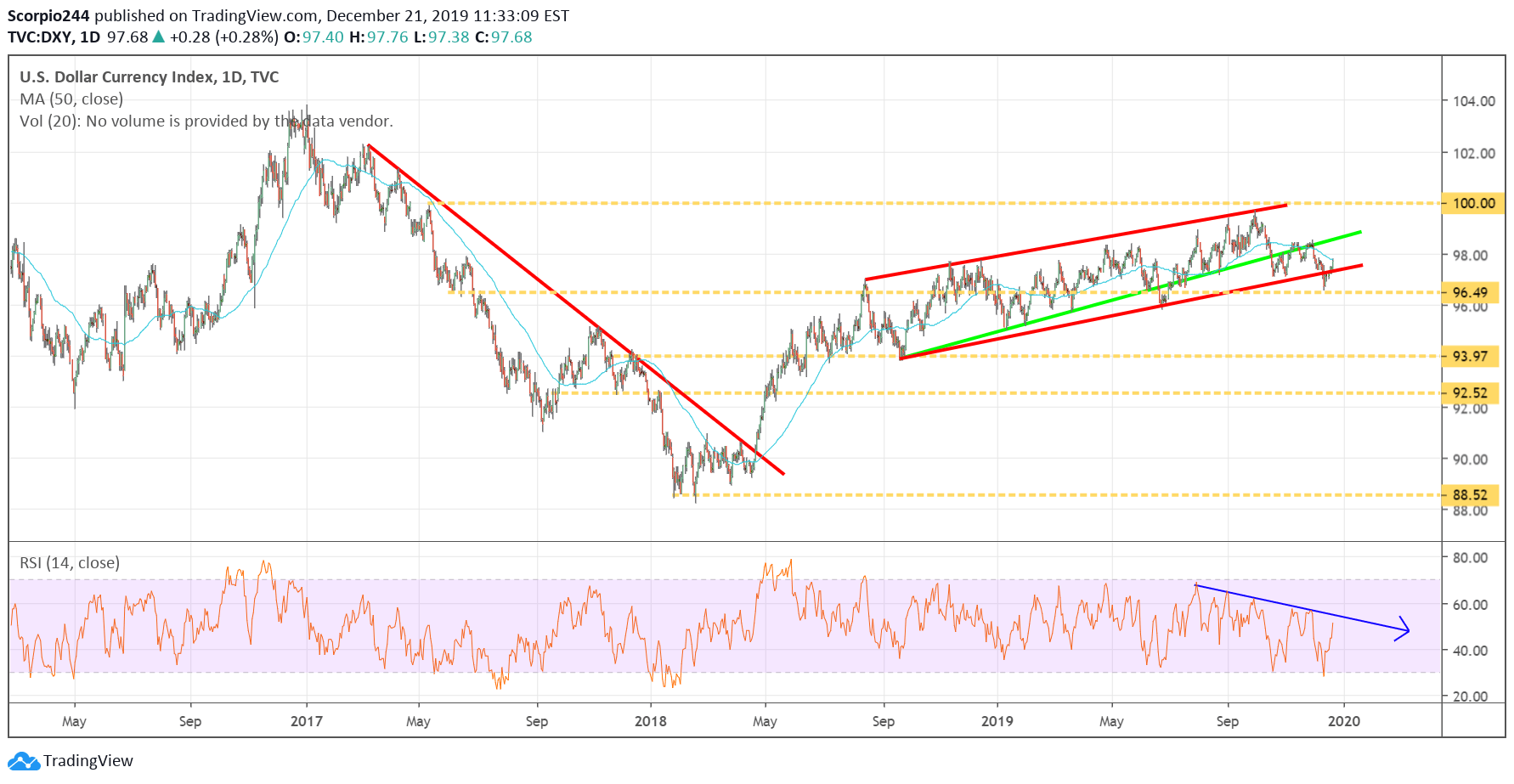The width and height of the screenshot is (1514, 784).
Task: Click the green up-arrow next to 97.68
Action: (158, 37)
